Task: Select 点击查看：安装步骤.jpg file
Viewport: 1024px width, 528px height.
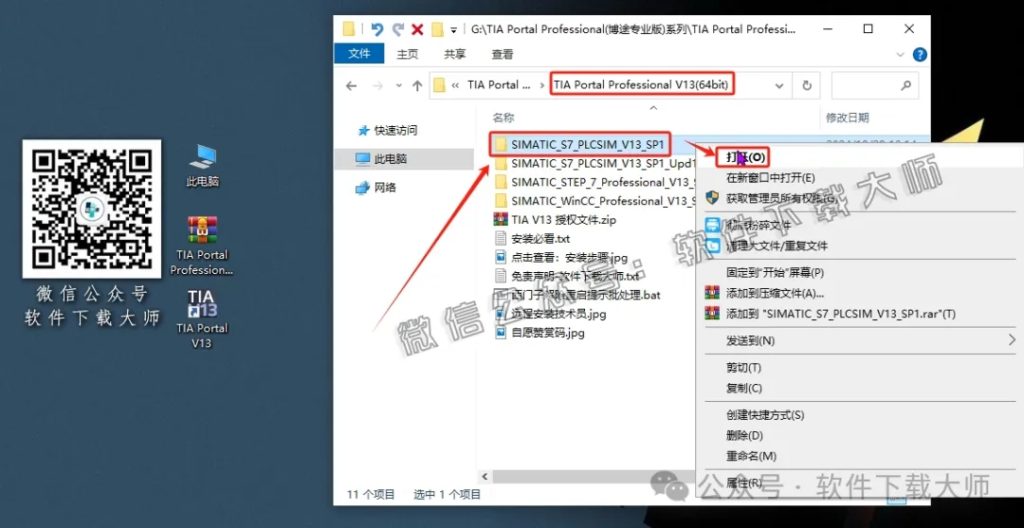Action: [x=560, y=257]
